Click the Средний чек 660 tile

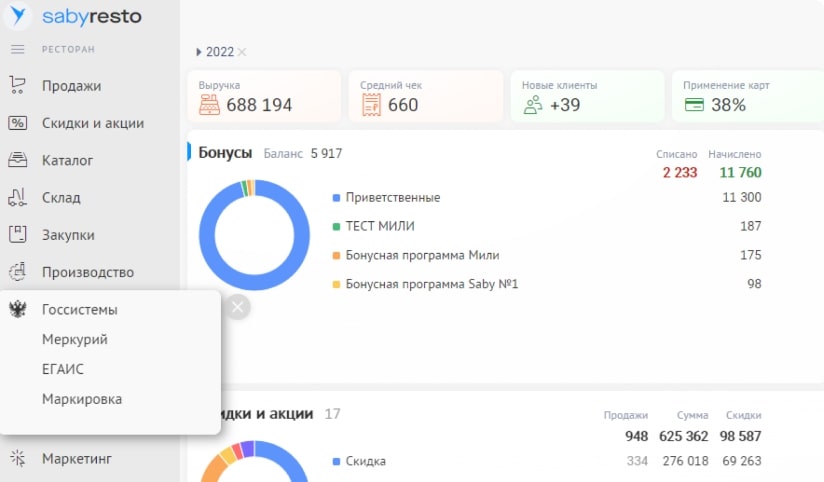(x=425, y=96)
